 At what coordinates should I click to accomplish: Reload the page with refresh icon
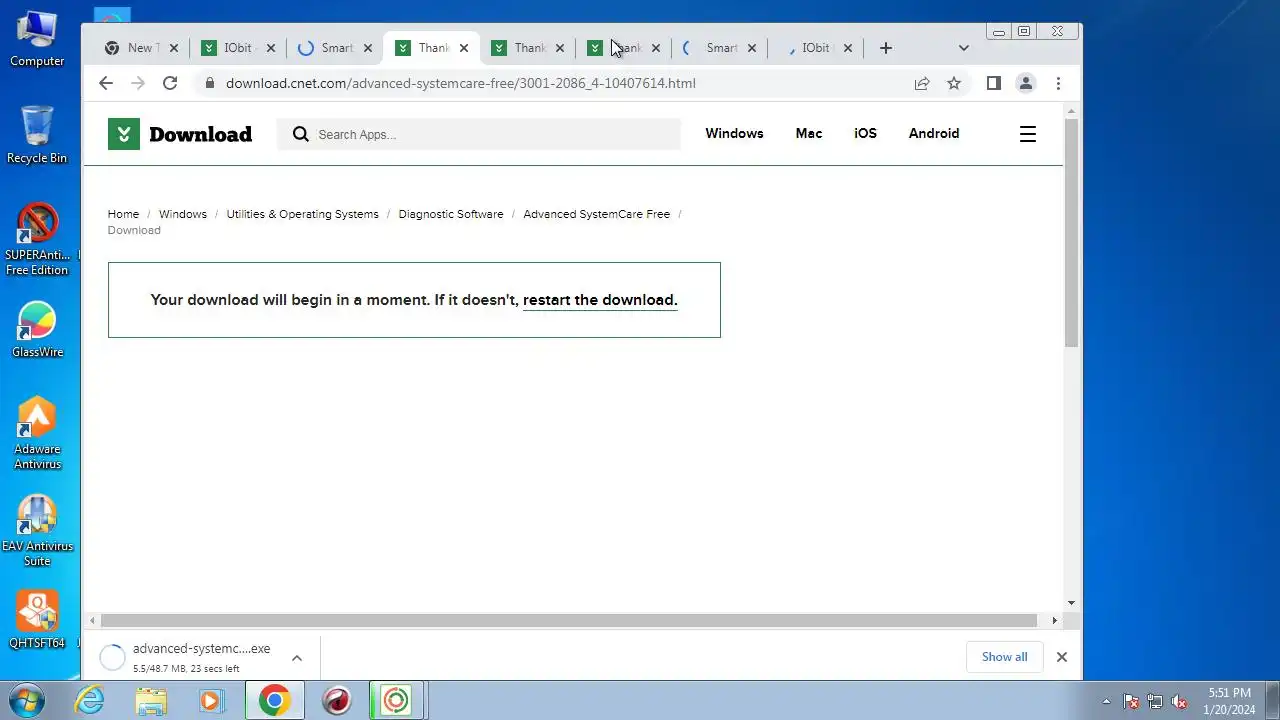pos(170,83)
